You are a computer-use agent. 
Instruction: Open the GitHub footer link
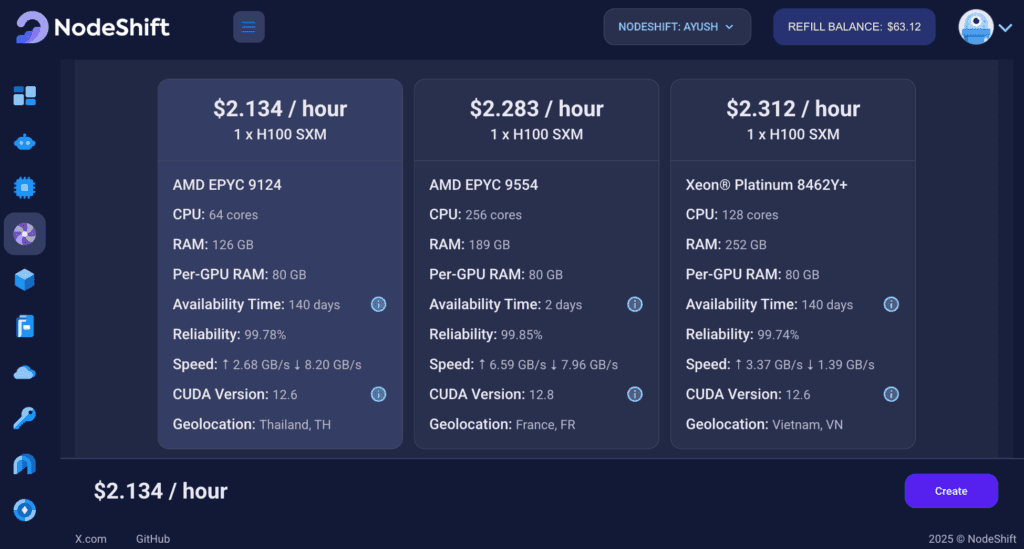[x=153, y=539]
